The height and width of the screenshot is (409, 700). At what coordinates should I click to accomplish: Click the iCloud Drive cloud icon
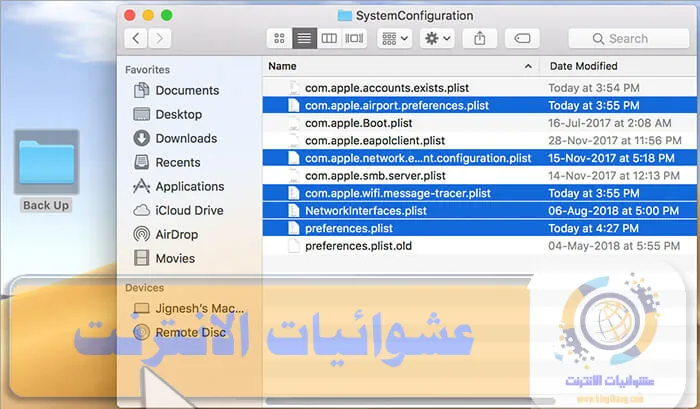142,210
